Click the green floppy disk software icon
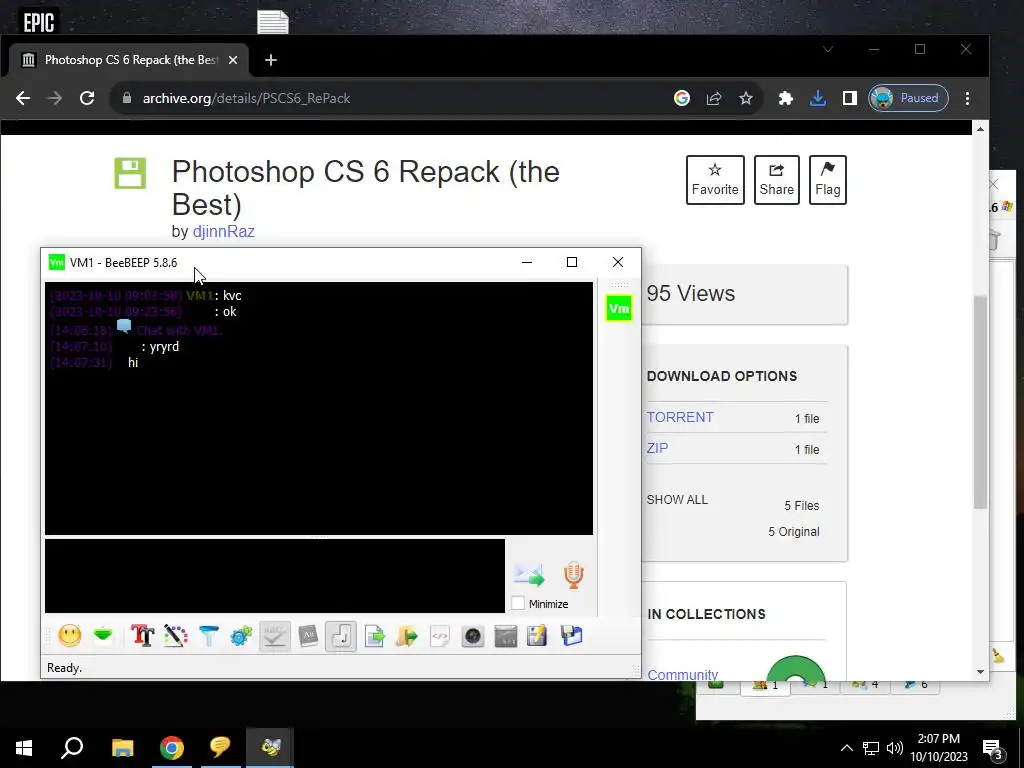1024x768 pixels. pos(130,173)
